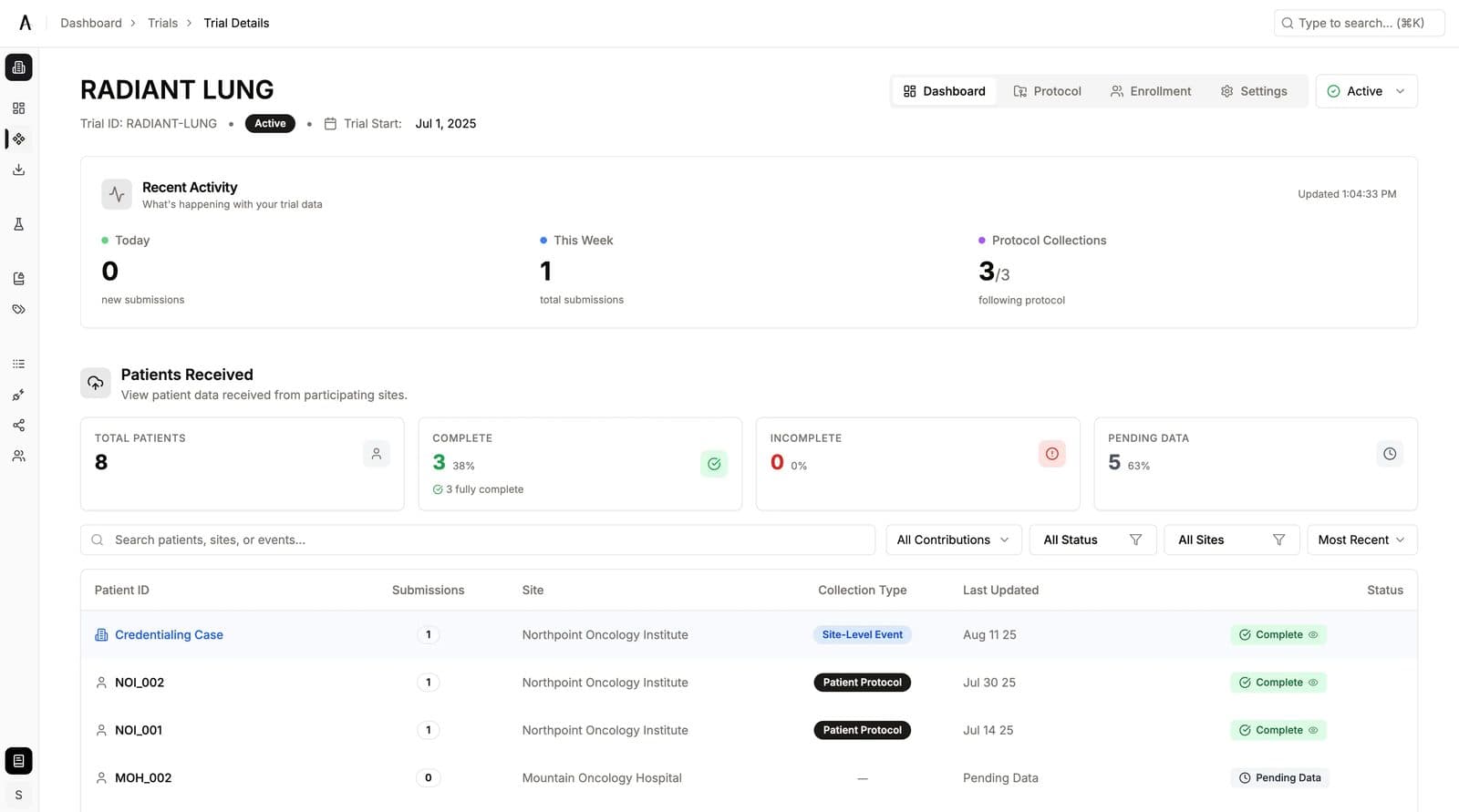
Task: Click the Last Updated column header
Action: [1000, 591]
